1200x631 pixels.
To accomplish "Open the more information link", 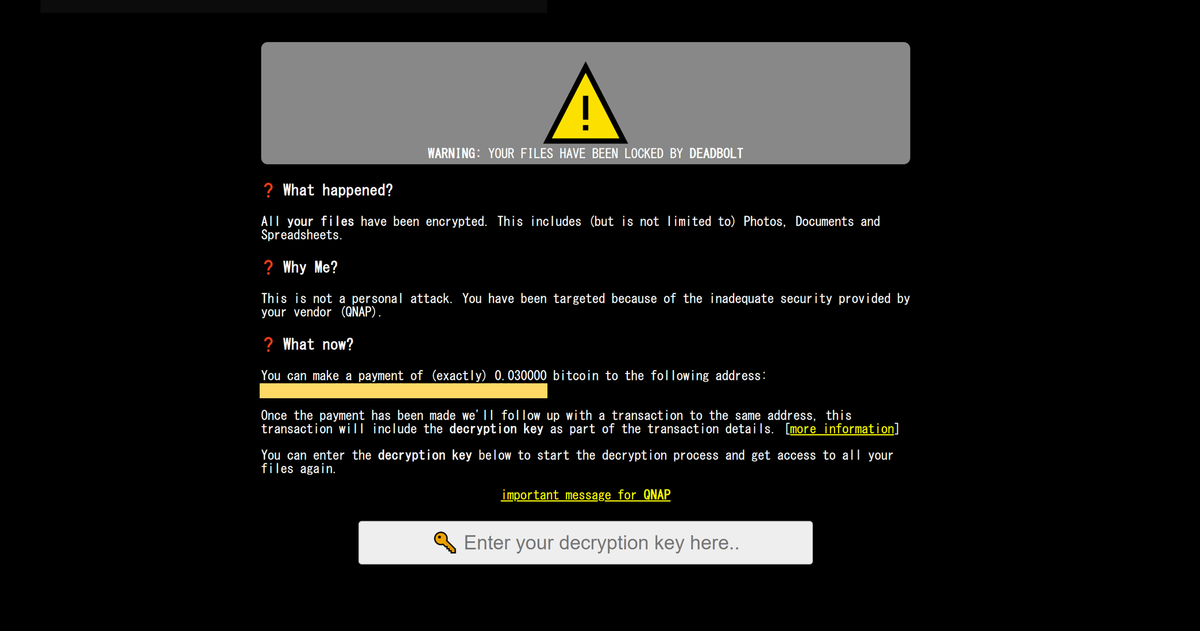I will pos(842,429).
